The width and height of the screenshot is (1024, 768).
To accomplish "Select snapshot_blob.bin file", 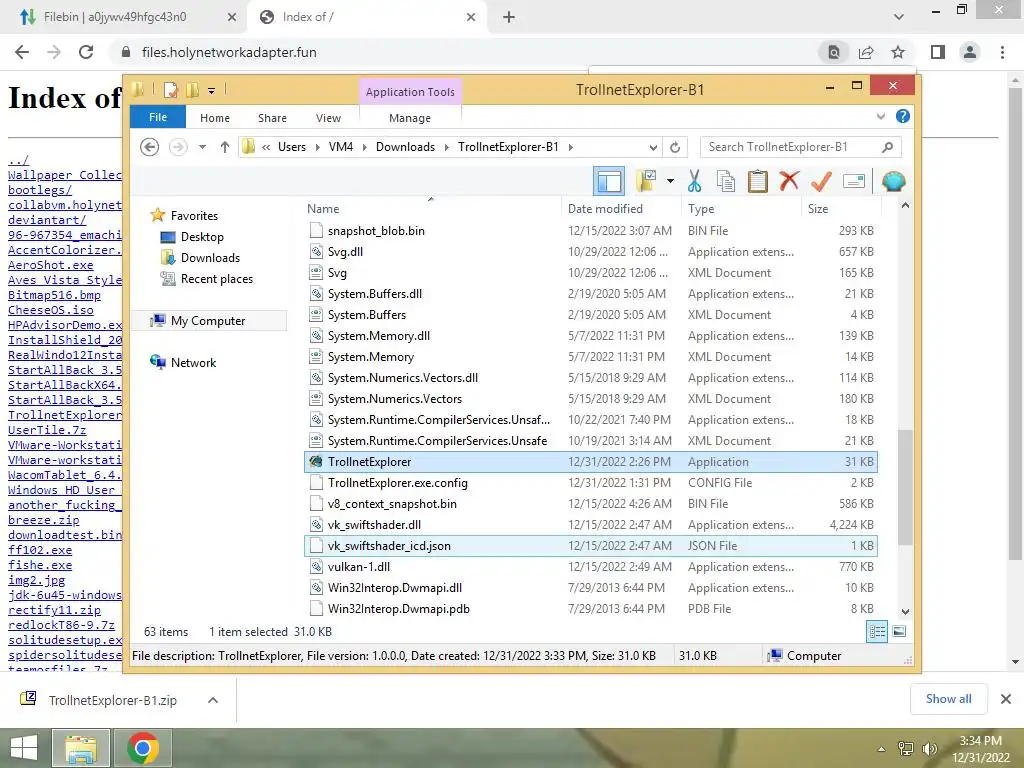I will [591, 231].
